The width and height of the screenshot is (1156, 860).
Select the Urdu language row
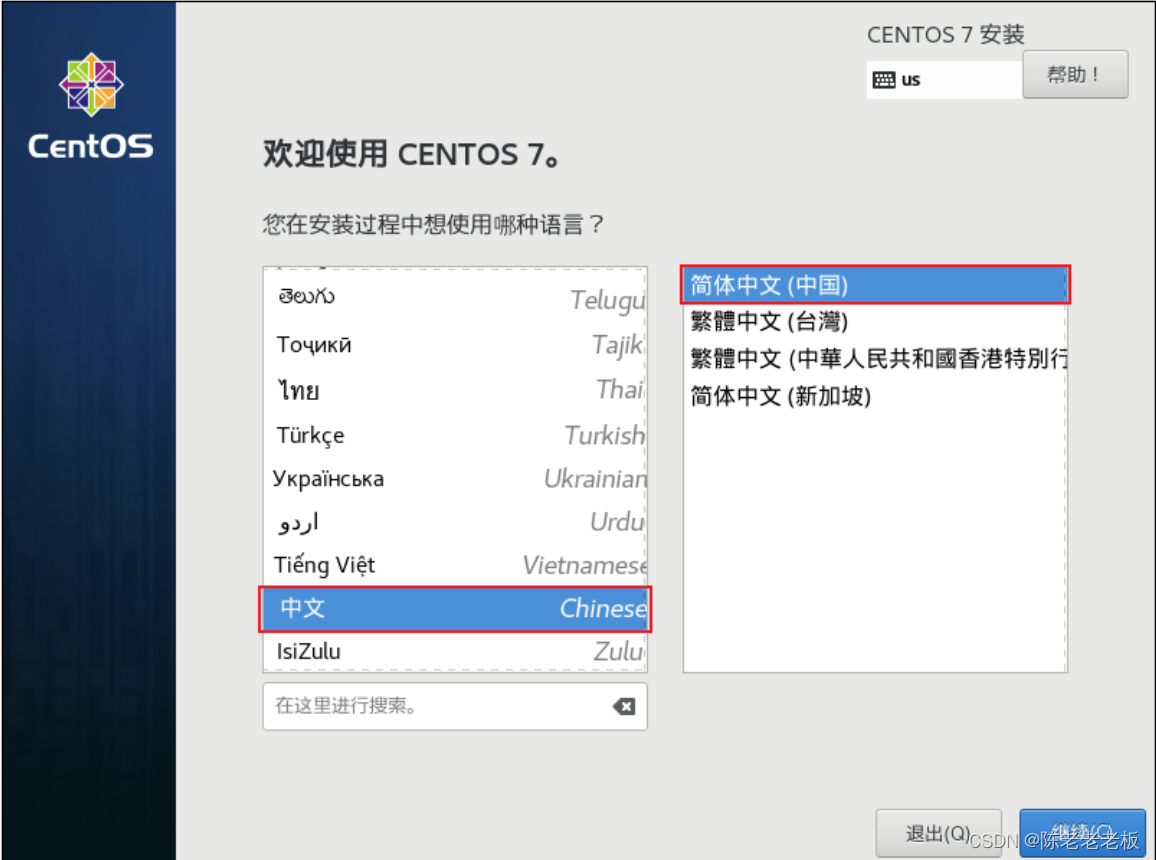pos(454,522)
